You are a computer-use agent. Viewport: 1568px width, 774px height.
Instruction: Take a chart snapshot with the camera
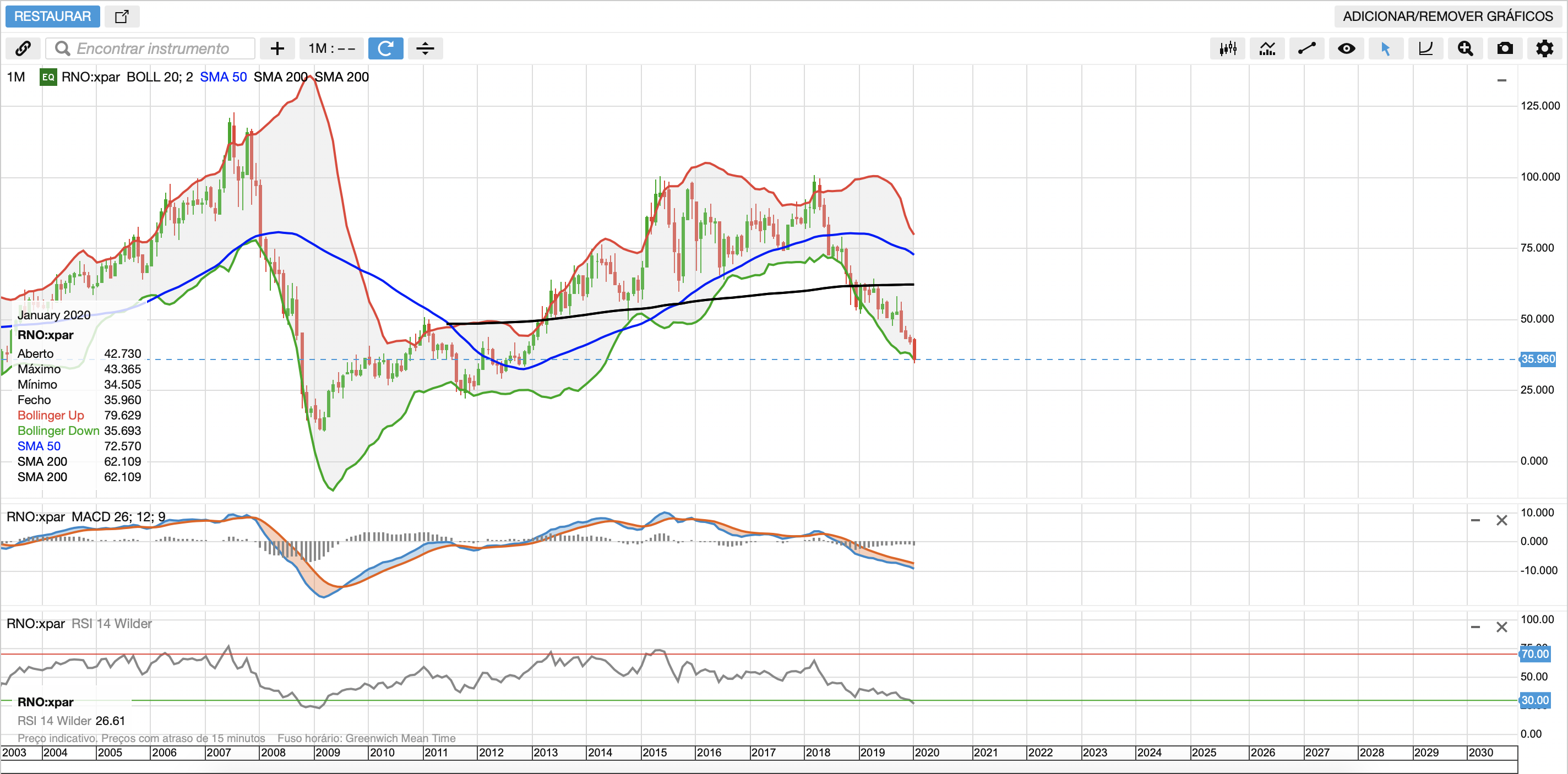click(1505, 48)
